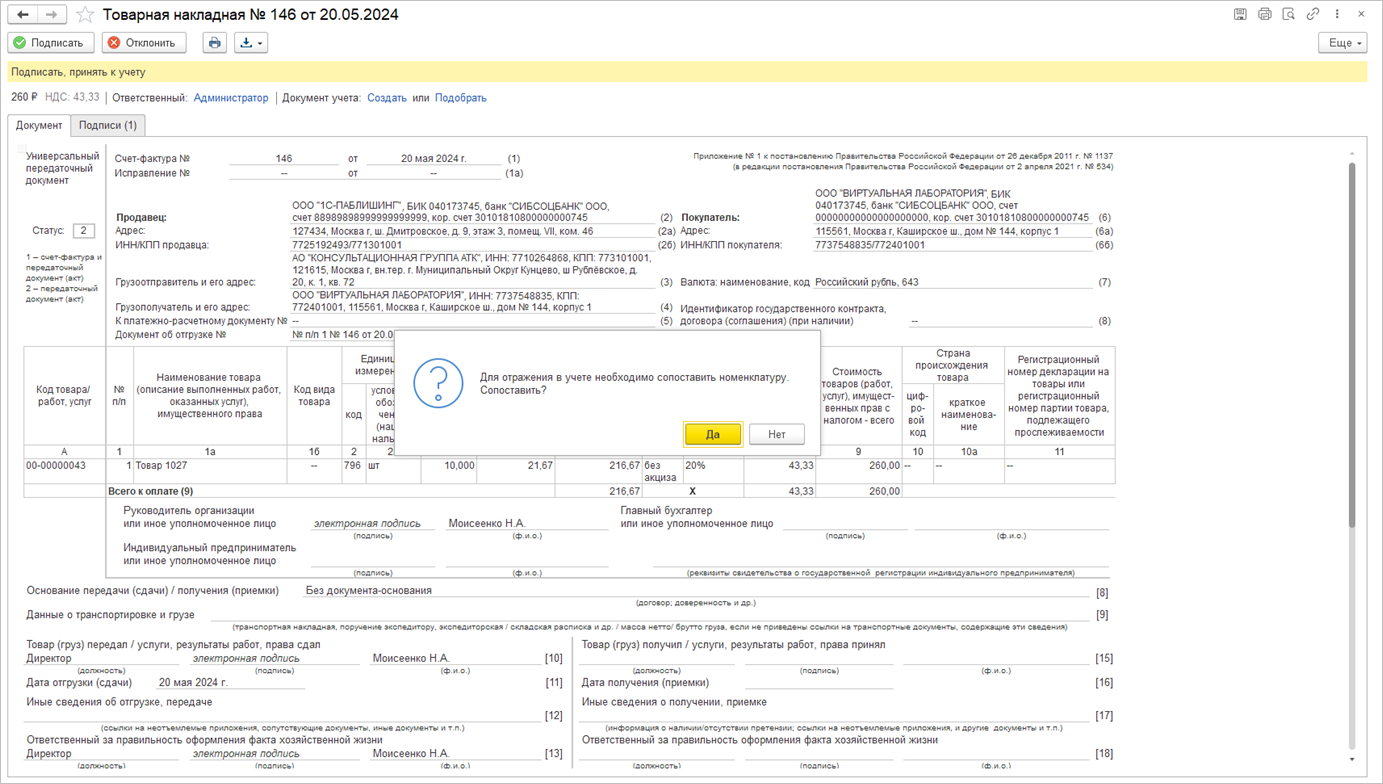Switch to the Подписи (1) tab

(x=108, y=125)
